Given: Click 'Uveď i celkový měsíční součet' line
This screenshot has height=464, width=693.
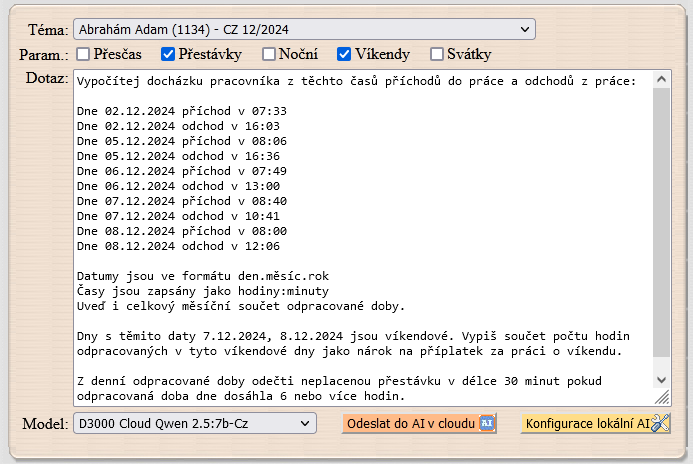Looking at the screenshot, I should pyautogui.click(x=241, y=306).
